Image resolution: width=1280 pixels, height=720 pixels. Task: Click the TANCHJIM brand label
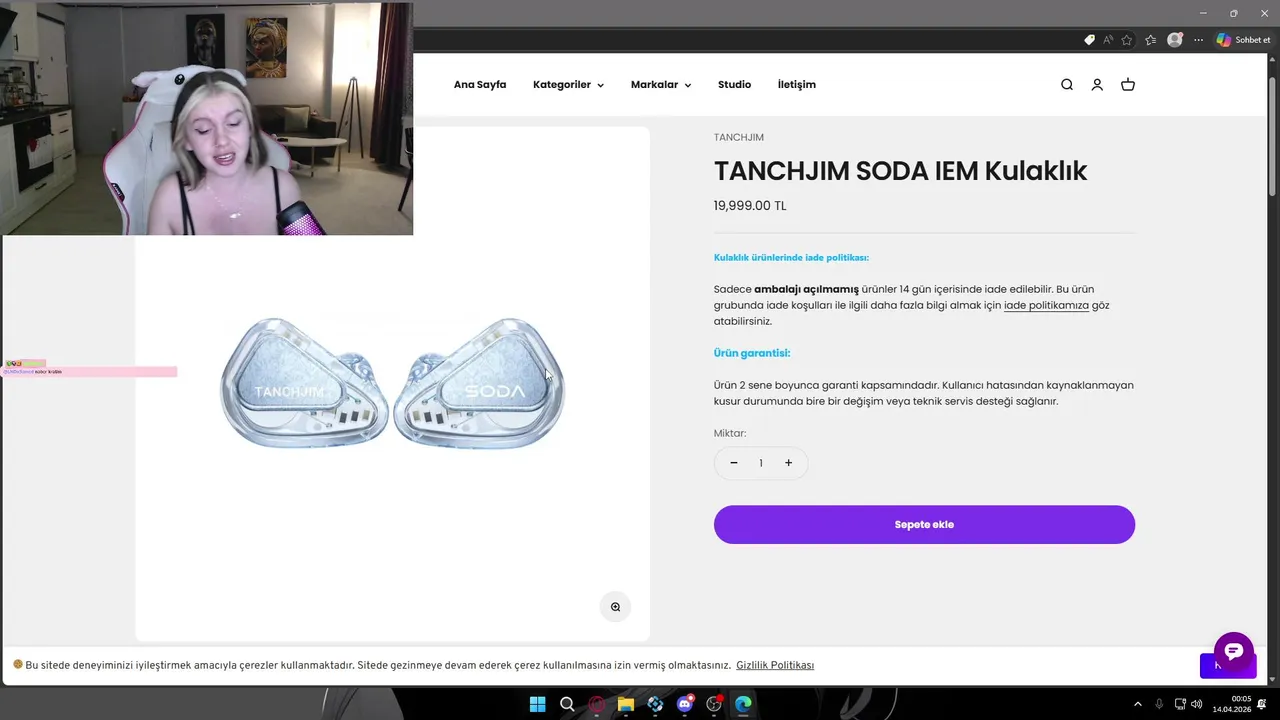[x=739, y=137]
